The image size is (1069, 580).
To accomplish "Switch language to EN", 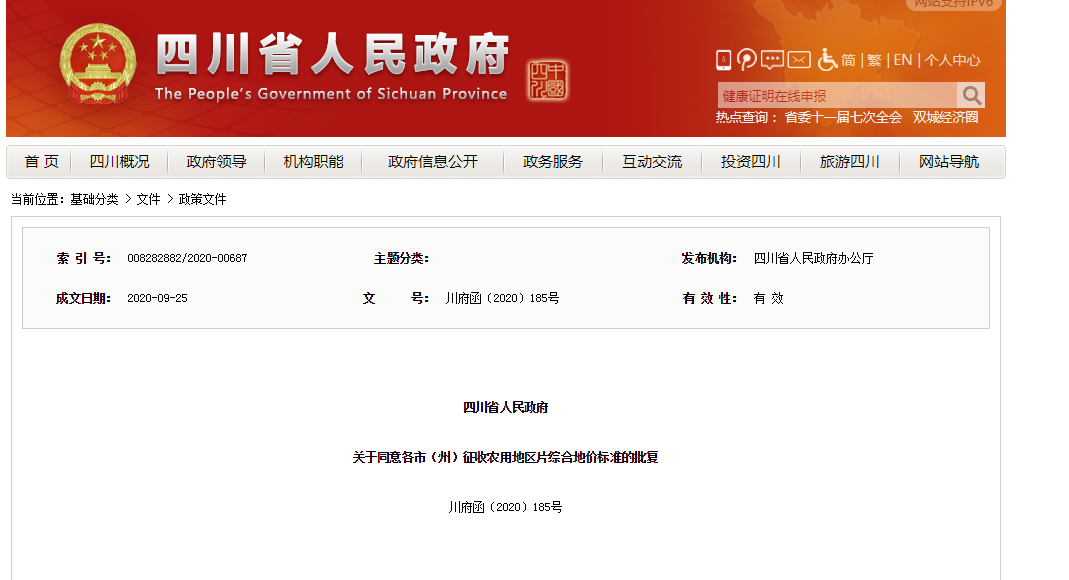I will click(902, 60).
